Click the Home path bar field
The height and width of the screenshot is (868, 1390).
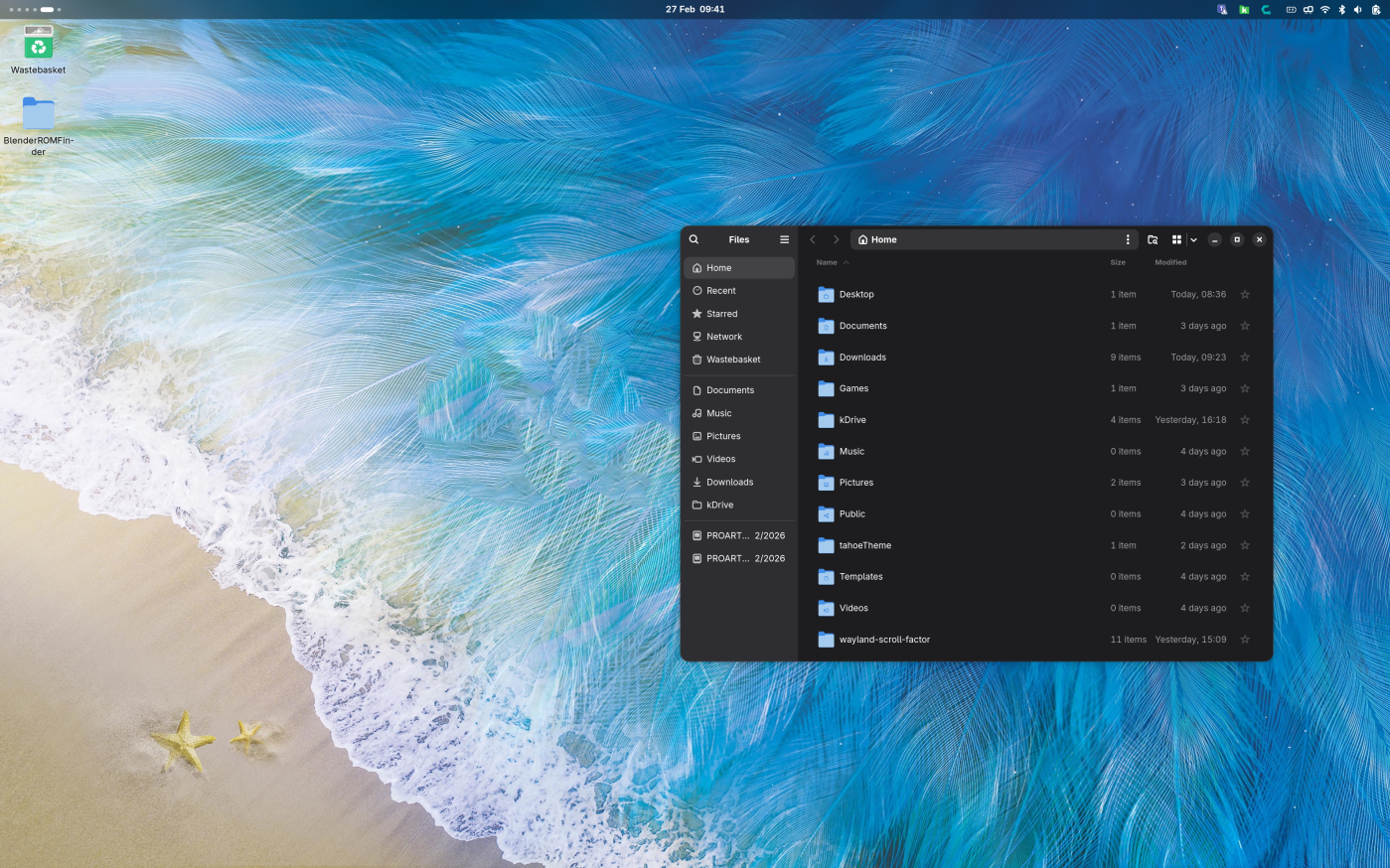[x=984, y=239]
